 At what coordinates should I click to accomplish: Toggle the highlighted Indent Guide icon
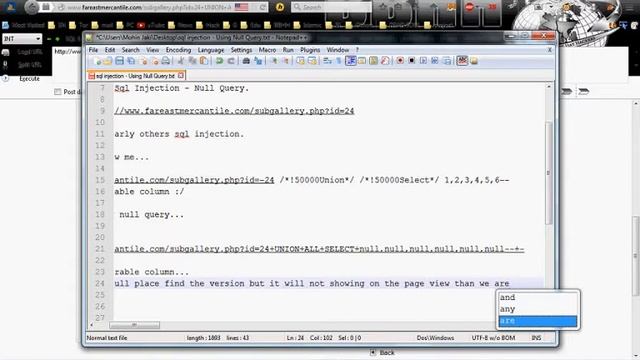point(351,61)
